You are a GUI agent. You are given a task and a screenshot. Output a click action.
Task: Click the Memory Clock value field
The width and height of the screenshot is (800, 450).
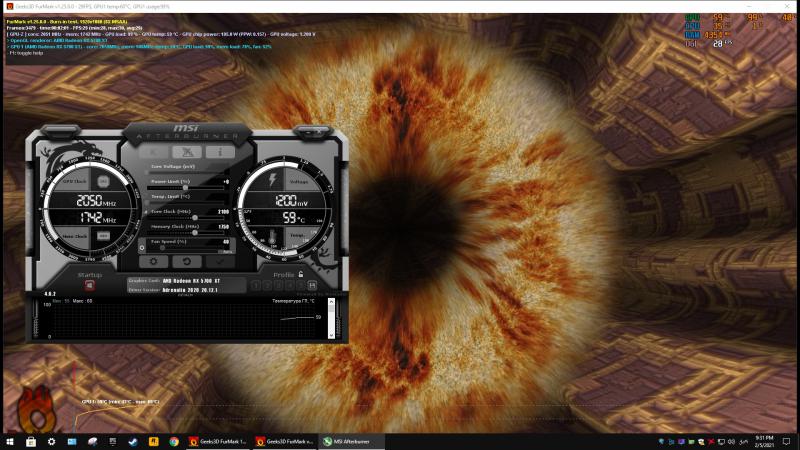click(223, 226)
